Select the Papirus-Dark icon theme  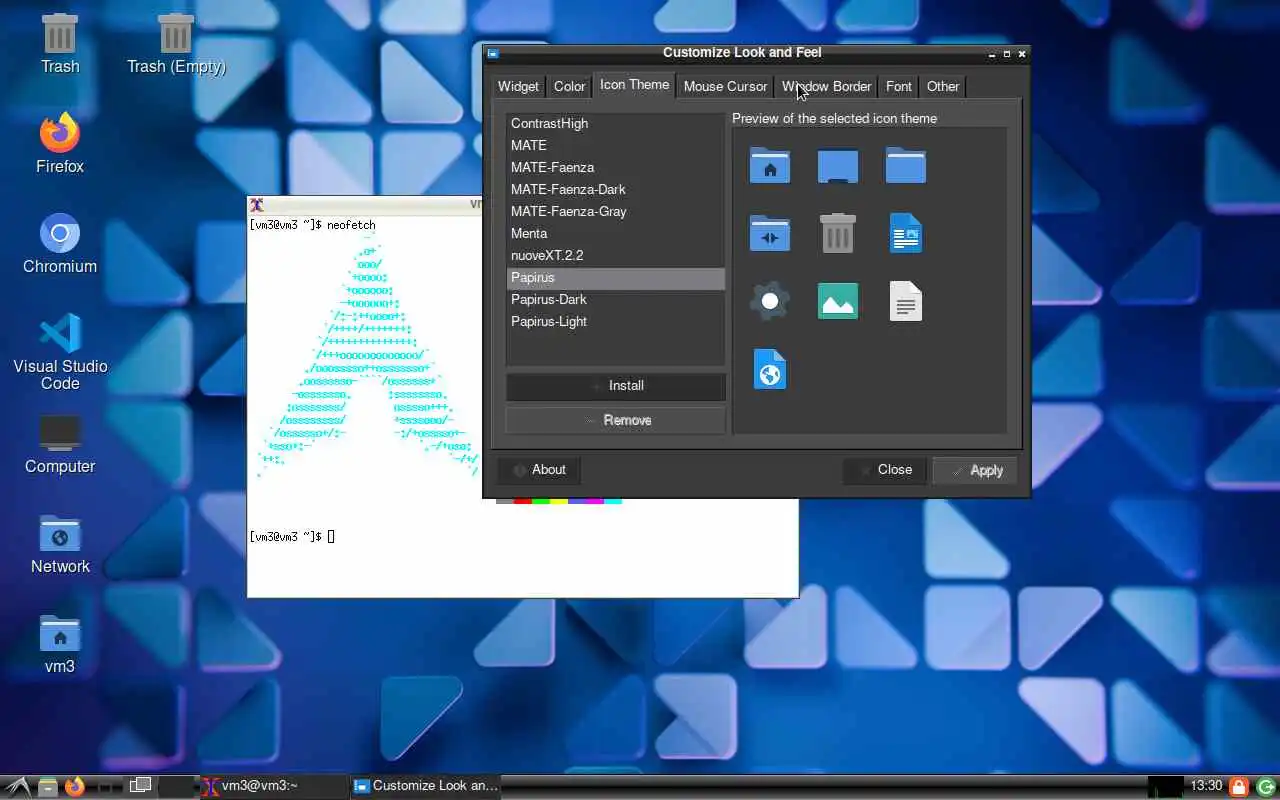pos(615,299)
